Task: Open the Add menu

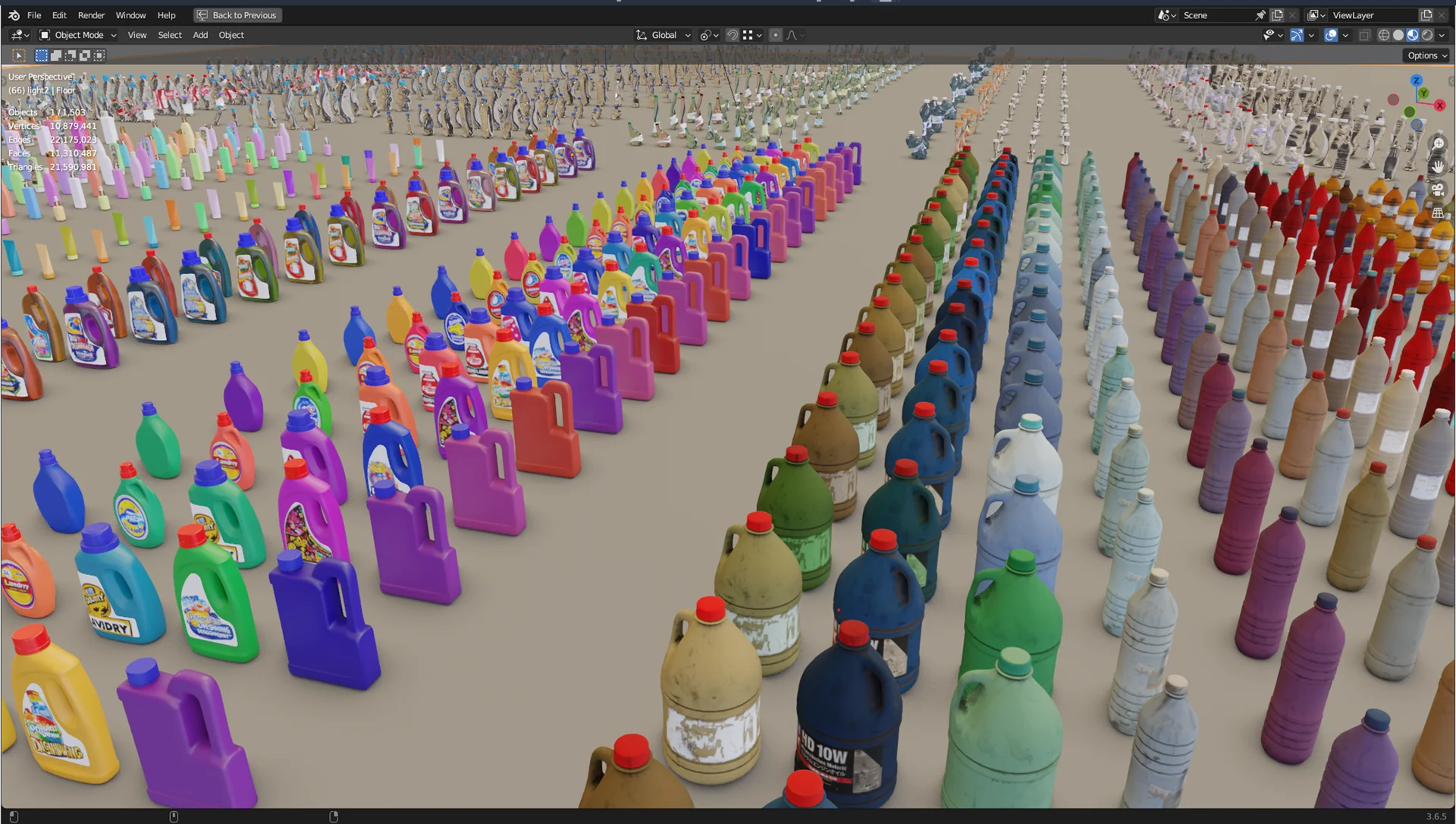Action: [x=199, y=35]
